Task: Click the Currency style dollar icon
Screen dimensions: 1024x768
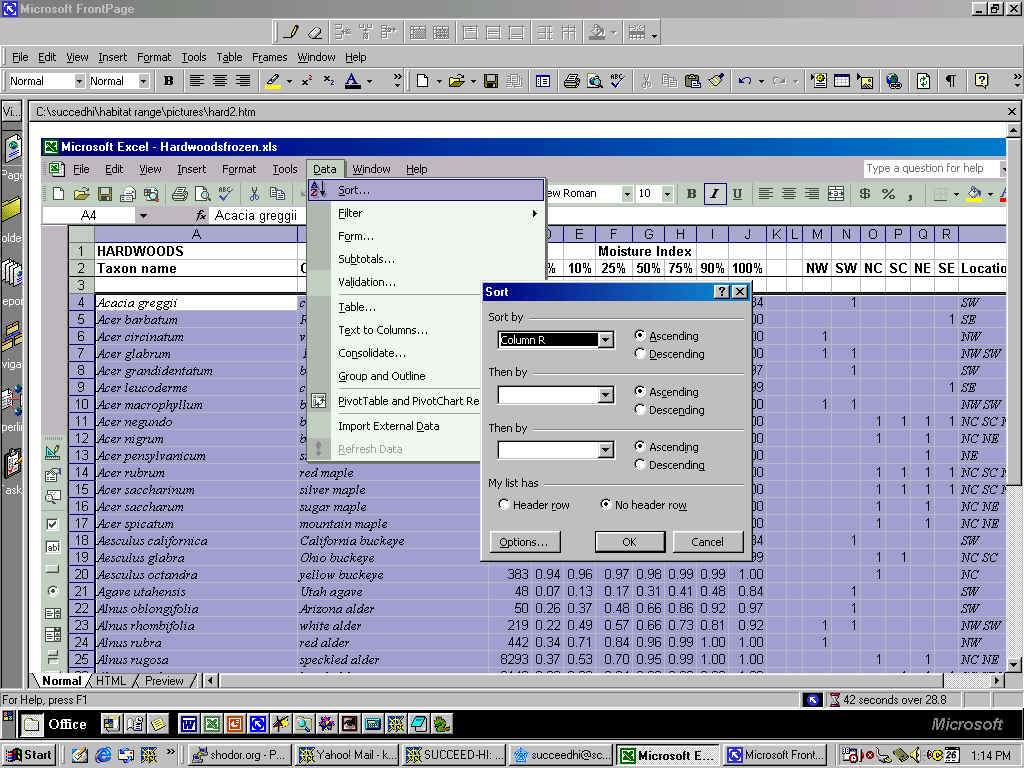Action: coord(865,194)
